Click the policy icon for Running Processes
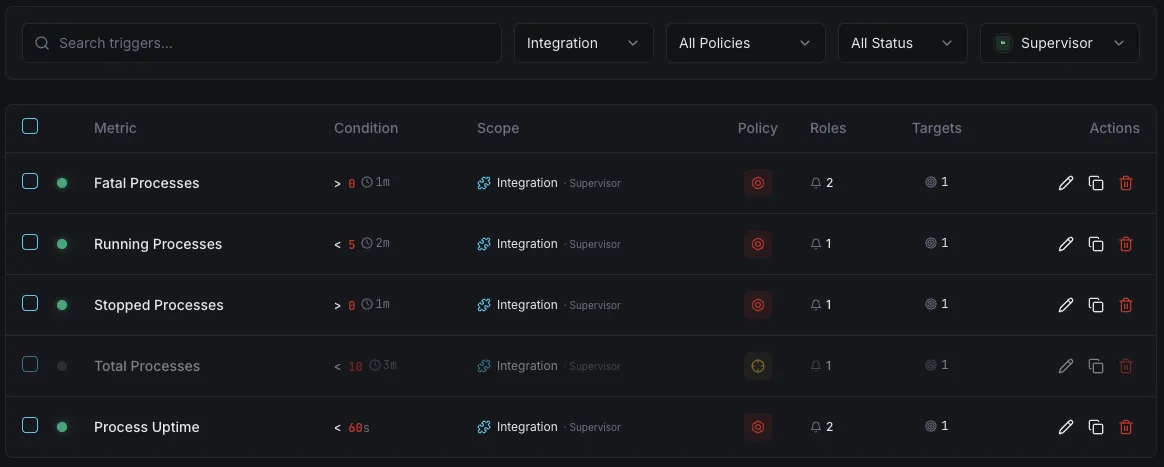 tap(758, 244)
